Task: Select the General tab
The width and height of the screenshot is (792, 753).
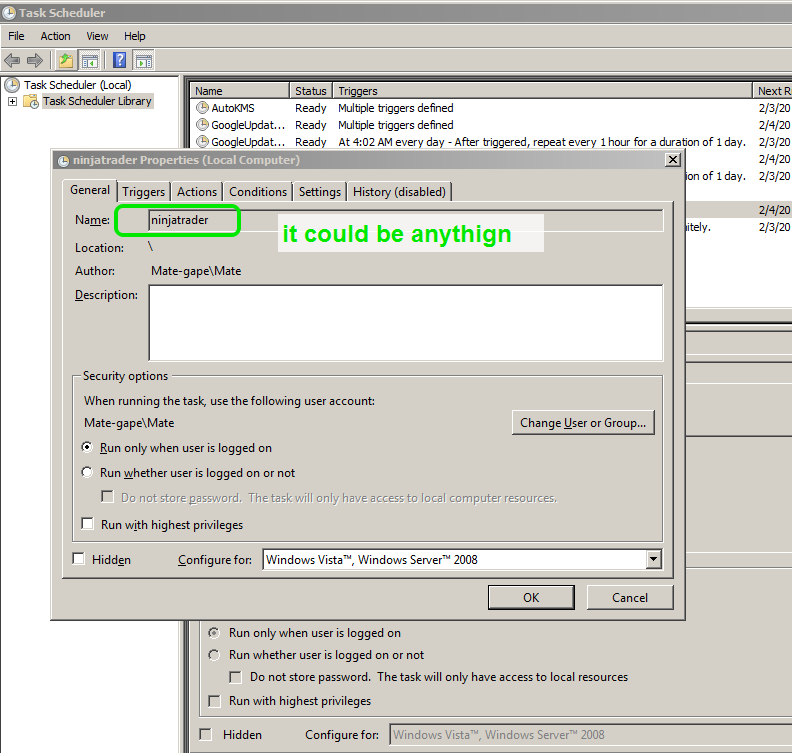Action: pyautogui.click(x=90, y=190)
